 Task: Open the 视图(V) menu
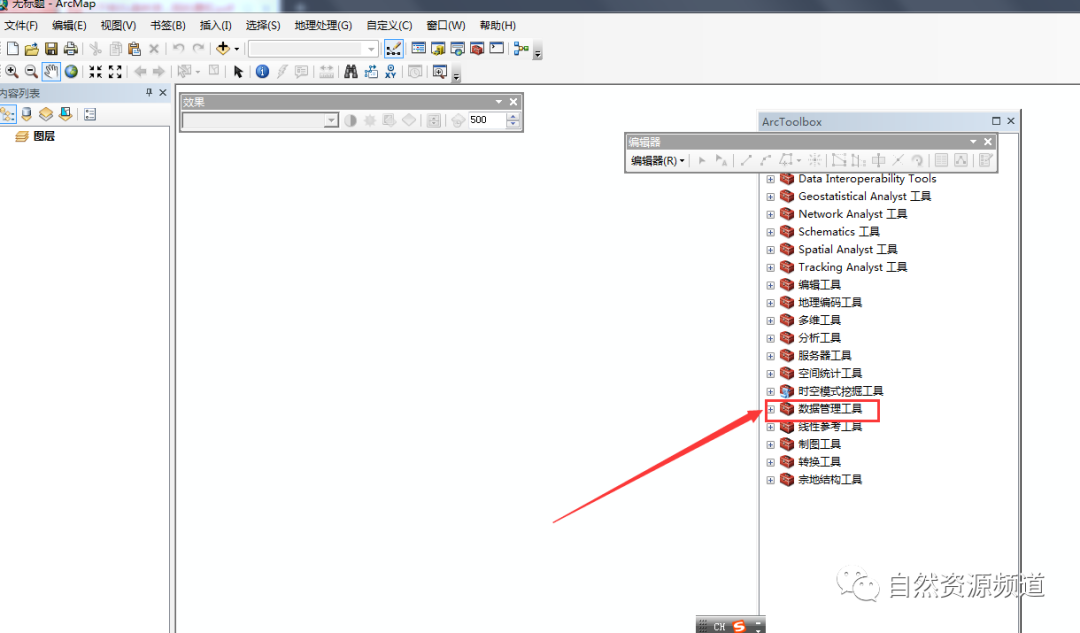coord(118,25)
